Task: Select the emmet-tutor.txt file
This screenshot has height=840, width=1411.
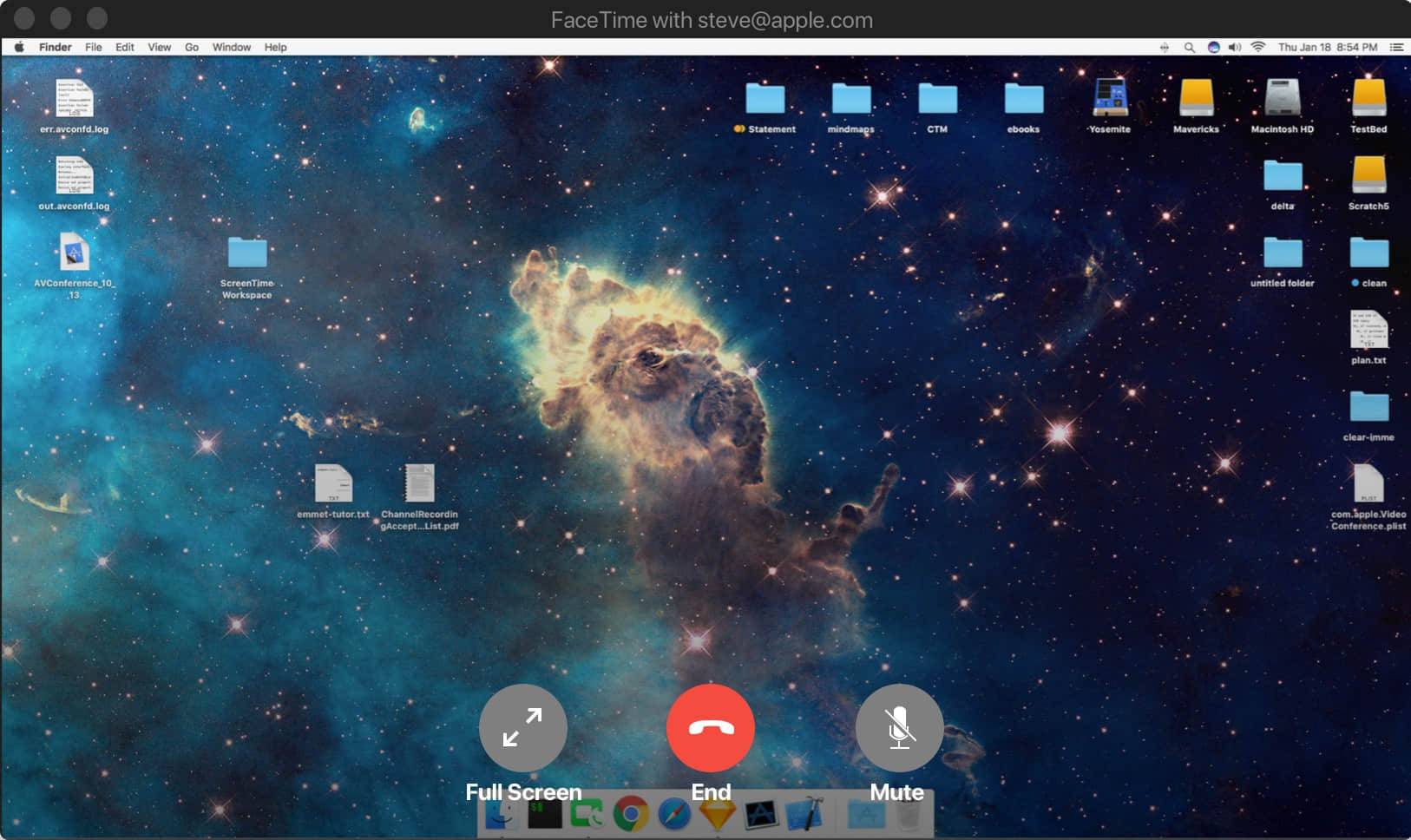Action: (x=333, y=483)
